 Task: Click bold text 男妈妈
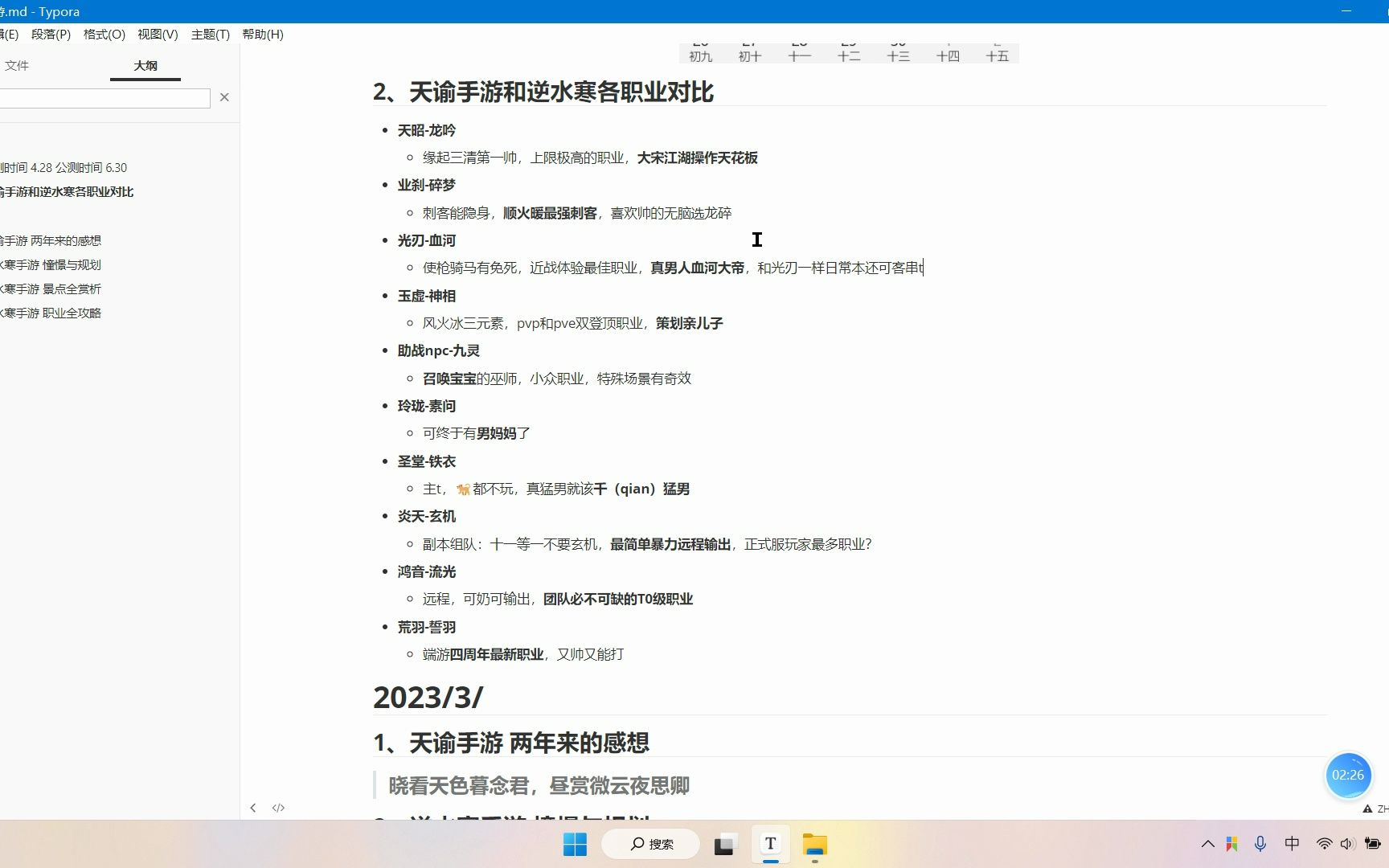tap(496, 434)
